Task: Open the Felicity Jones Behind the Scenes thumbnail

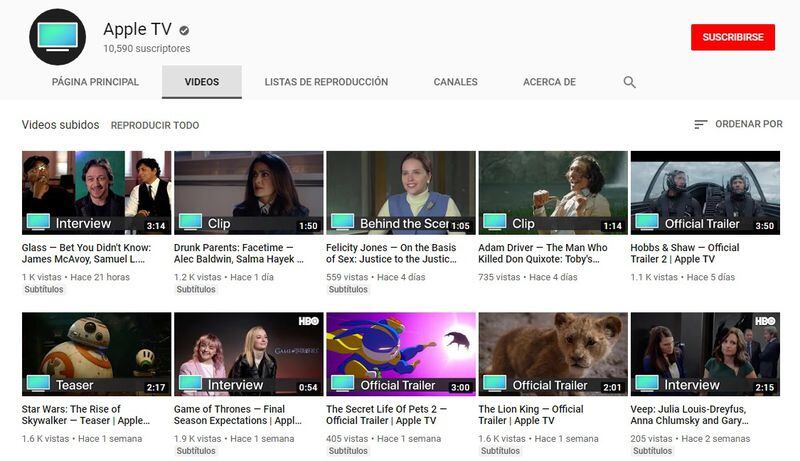Action: point(401,193)
